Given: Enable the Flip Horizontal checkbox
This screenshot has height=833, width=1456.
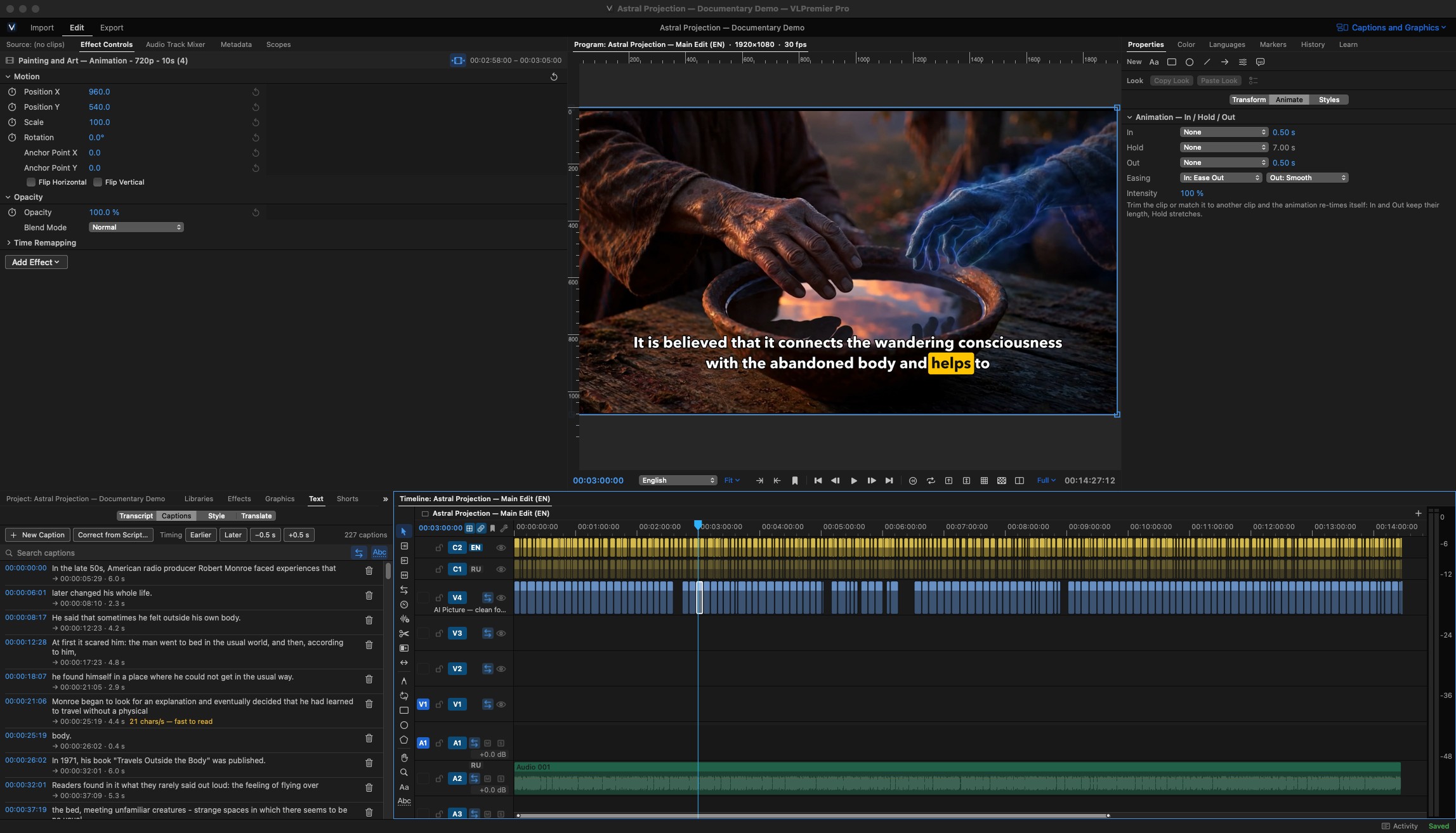Looking at the screenshot, I should point(30,182).
